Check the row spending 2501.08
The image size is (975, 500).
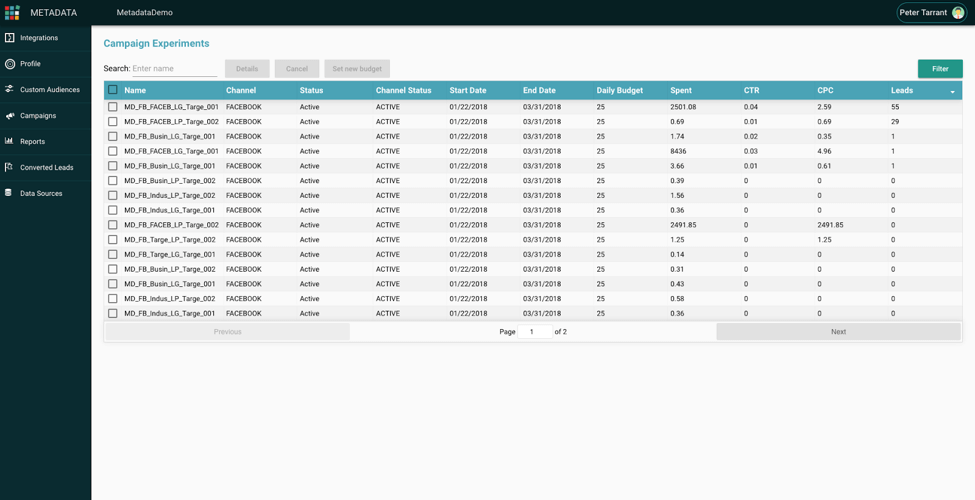tap(113, 107)
